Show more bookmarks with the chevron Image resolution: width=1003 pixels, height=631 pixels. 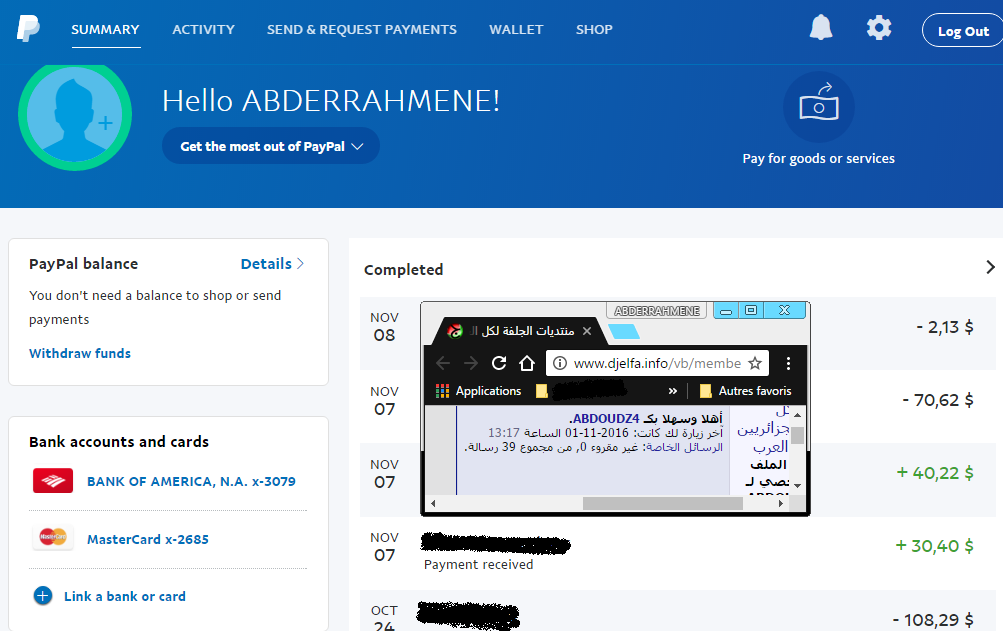click(672, 391)
